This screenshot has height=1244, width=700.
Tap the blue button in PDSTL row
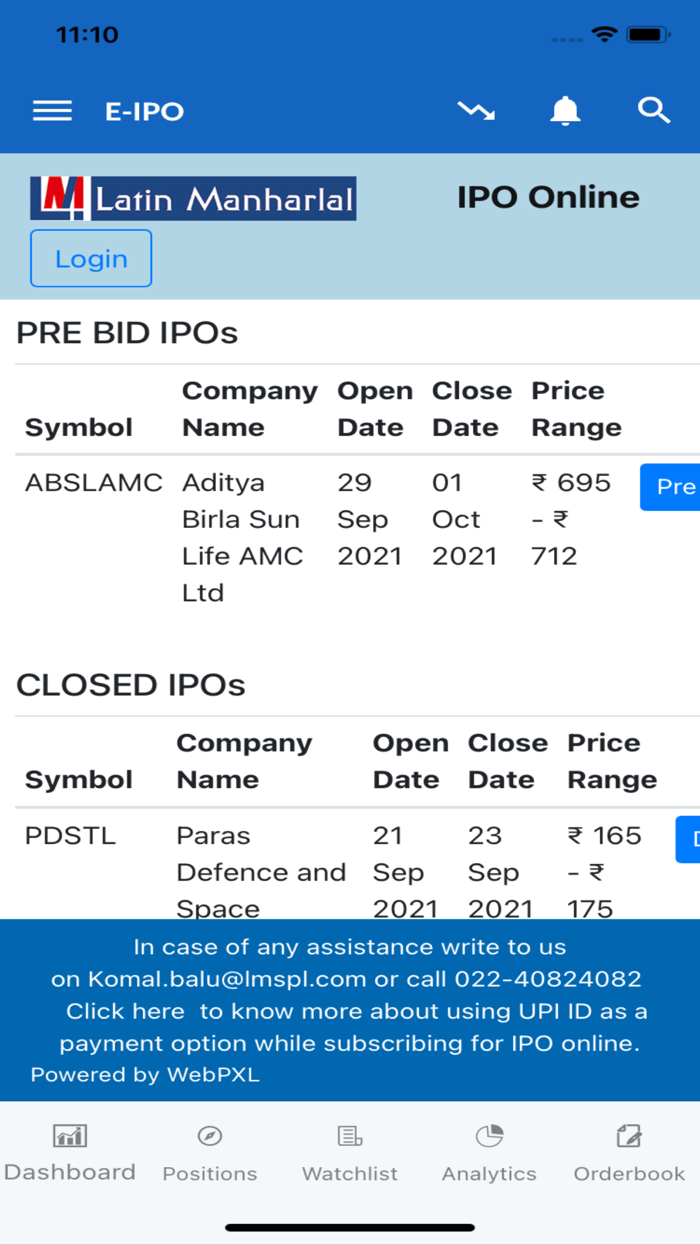tap(689, 839)
